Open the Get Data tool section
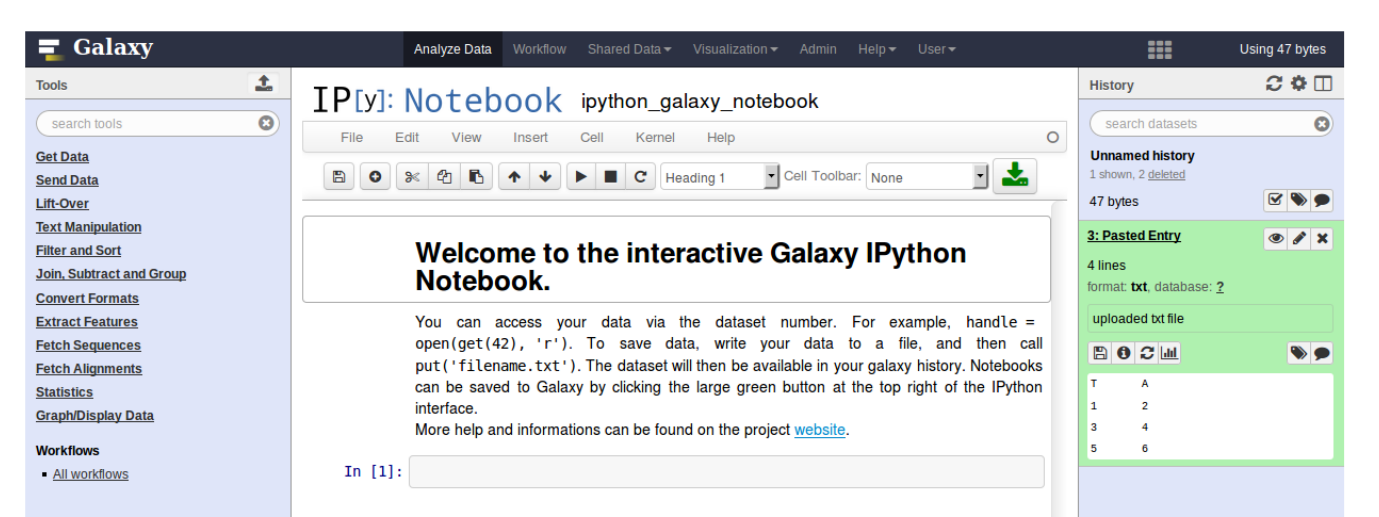1379x517 pixels. pyautogui.click(x=62, y=157)
